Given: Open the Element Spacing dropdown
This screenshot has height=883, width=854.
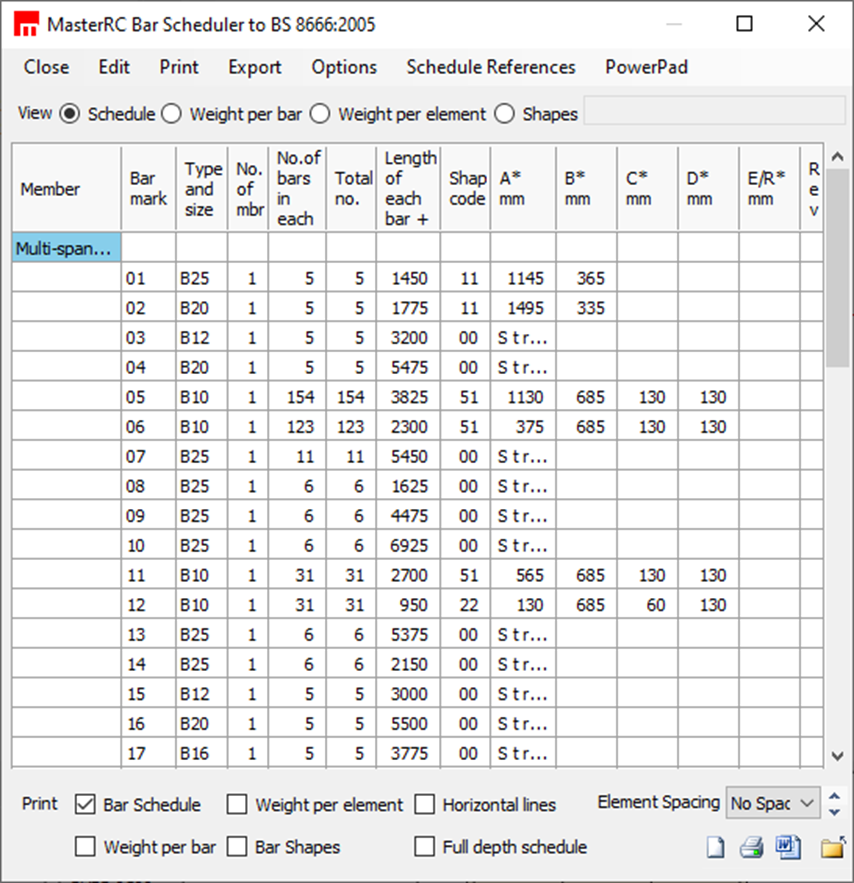Looking at the screenshot, I should pos(773,803).
